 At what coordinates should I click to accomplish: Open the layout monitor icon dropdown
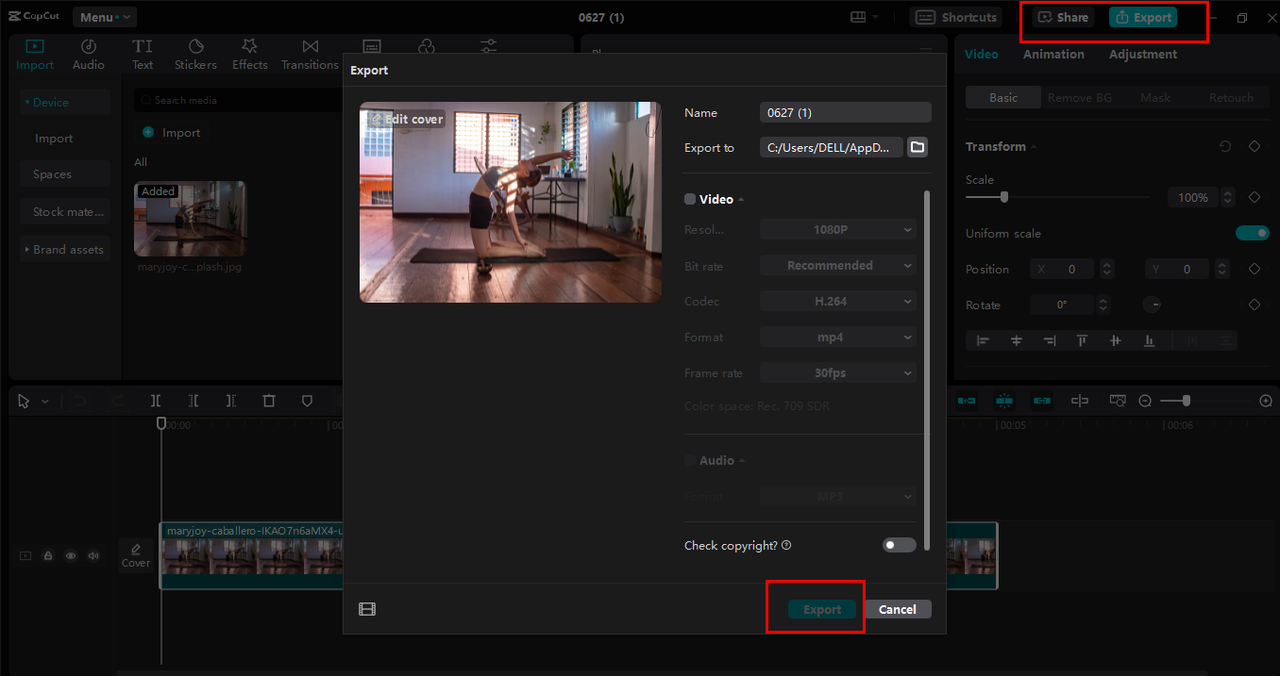pyautogui.click(x=865, y=17)
